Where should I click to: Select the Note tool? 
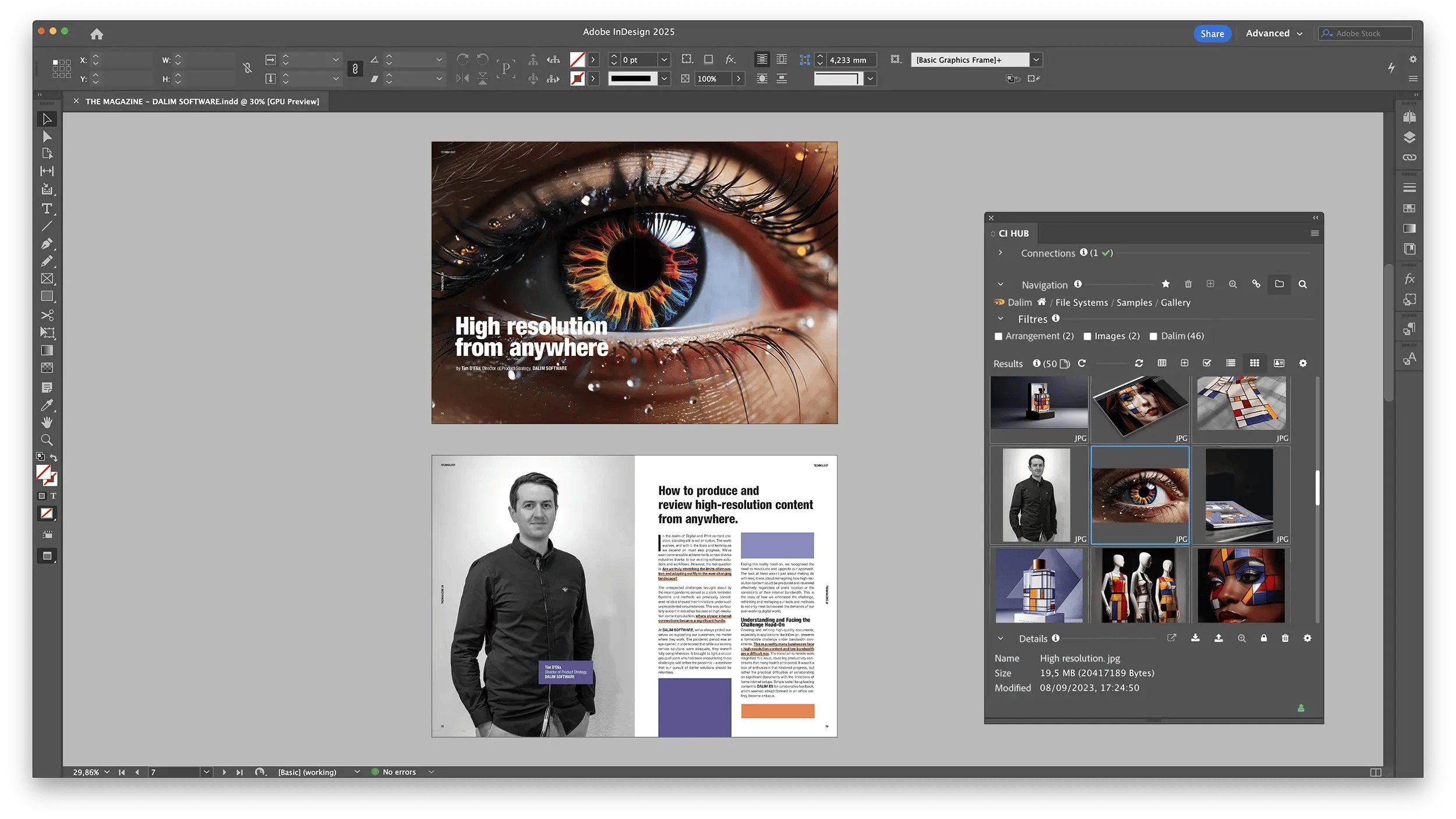[x=47, y=387]
